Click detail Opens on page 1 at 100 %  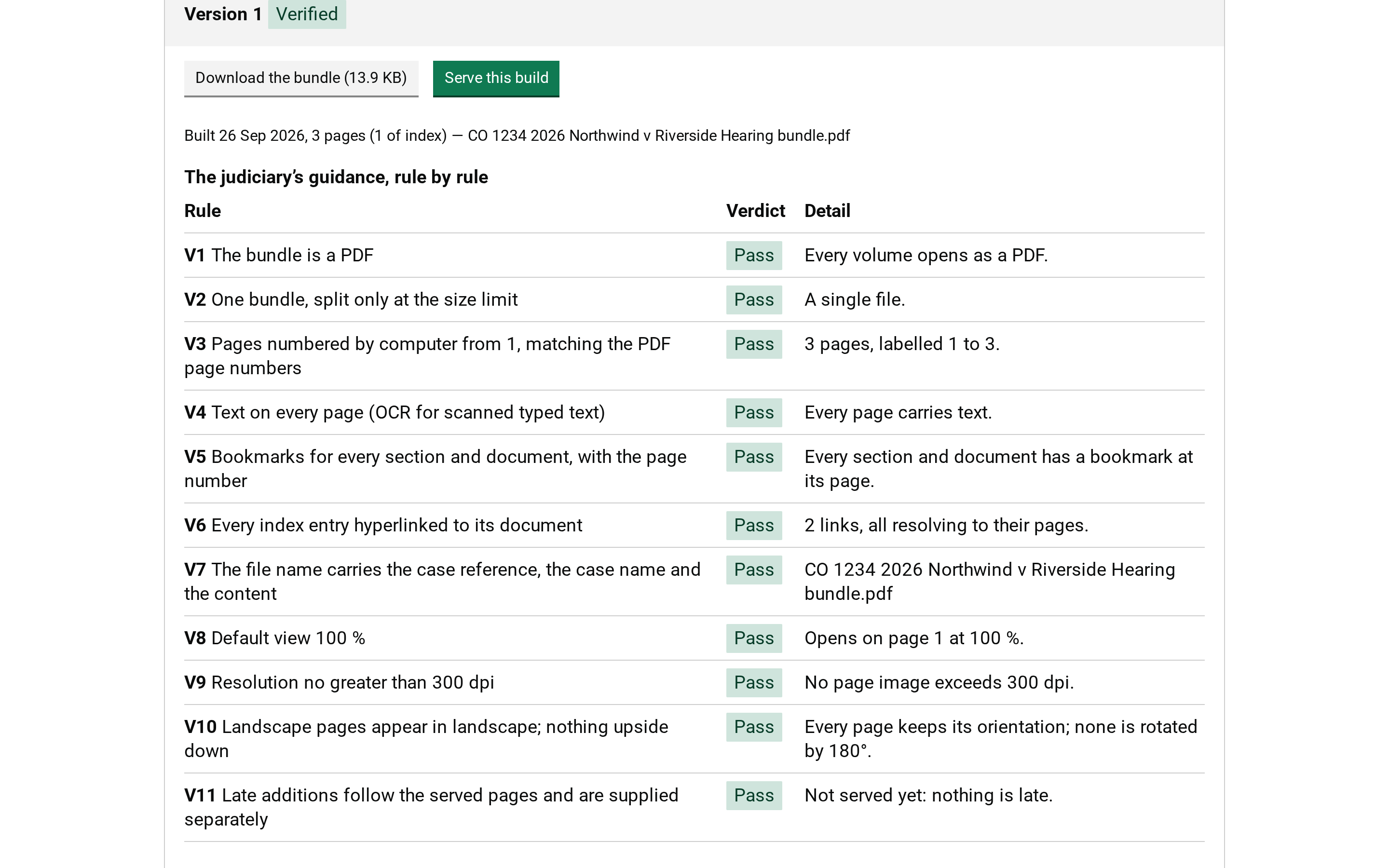(x=914, y=638)
